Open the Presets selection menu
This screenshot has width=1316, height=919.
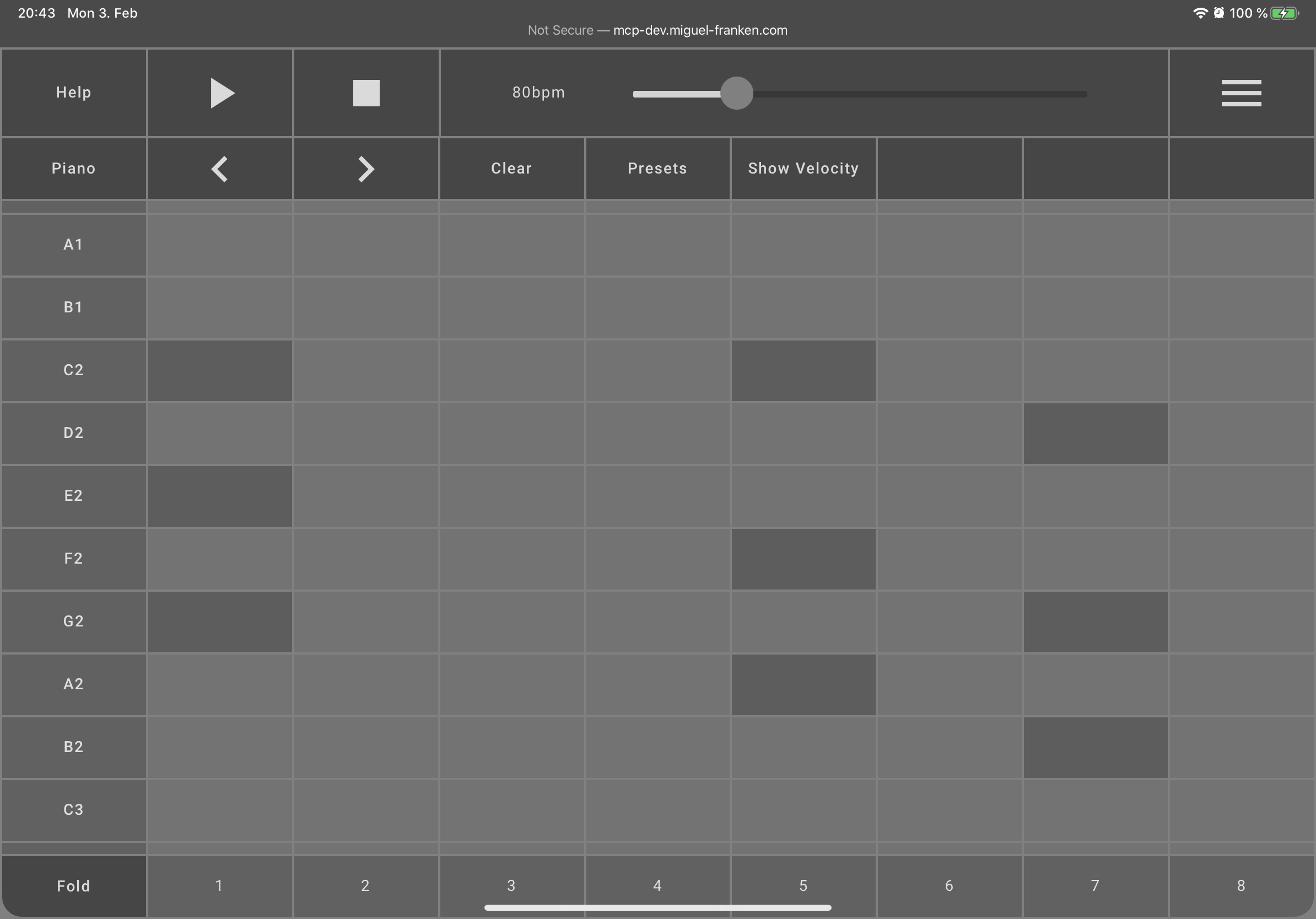(x=657, y=168)
